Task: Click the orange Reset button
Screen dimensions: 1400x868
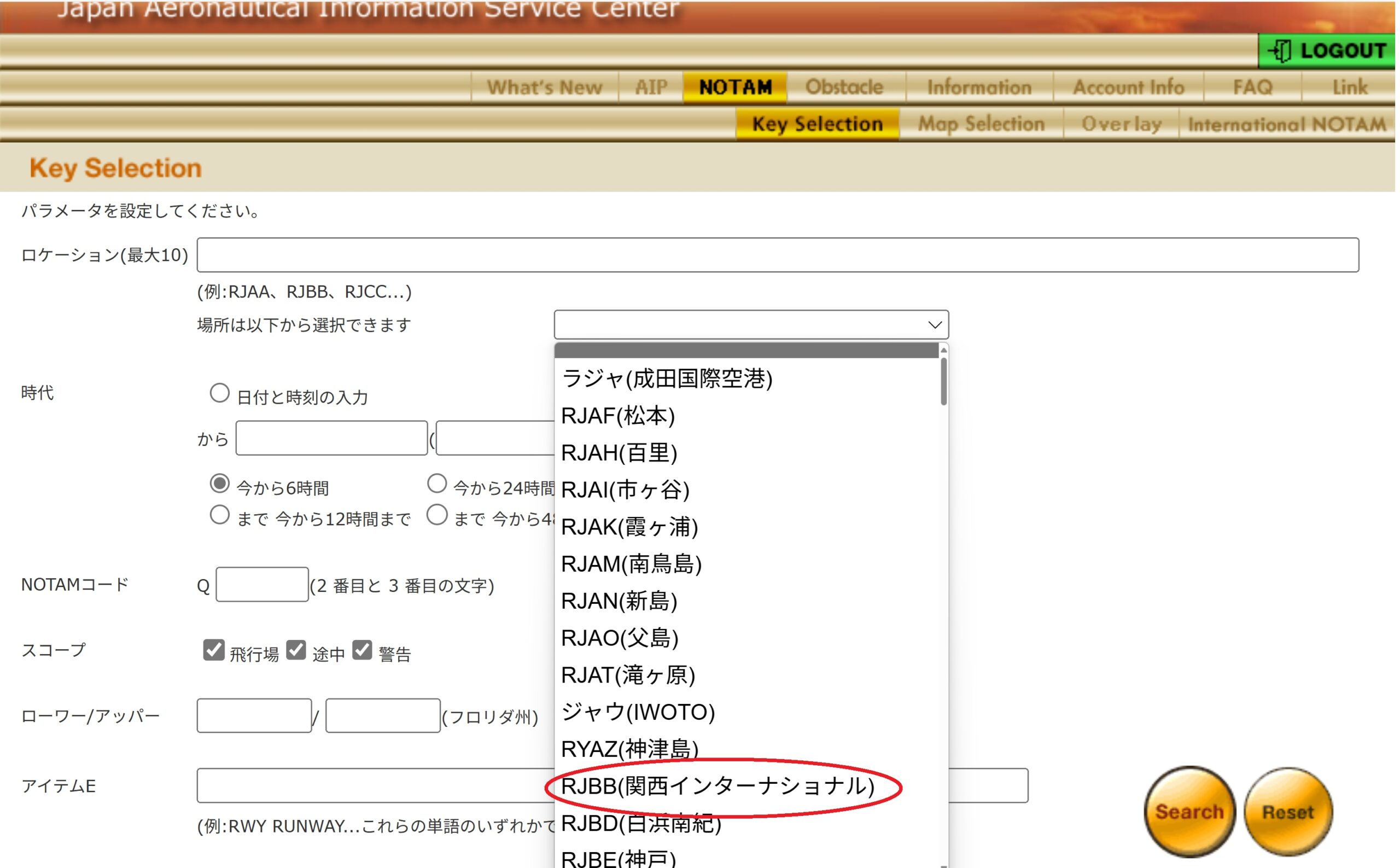Action: point(1288,812)
